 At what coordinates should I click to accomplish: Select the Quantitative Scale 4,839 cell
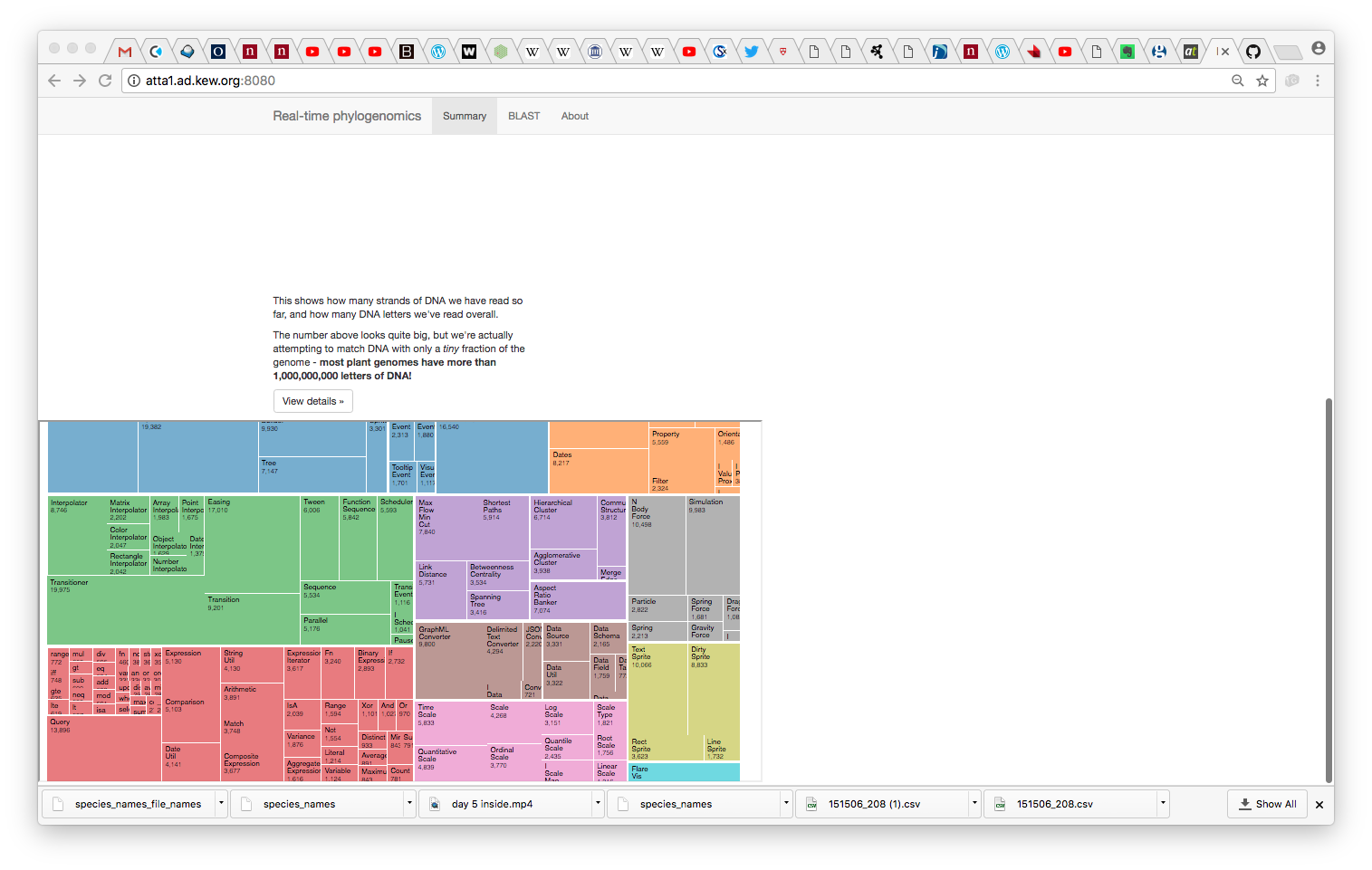click(x=450, y=763)
